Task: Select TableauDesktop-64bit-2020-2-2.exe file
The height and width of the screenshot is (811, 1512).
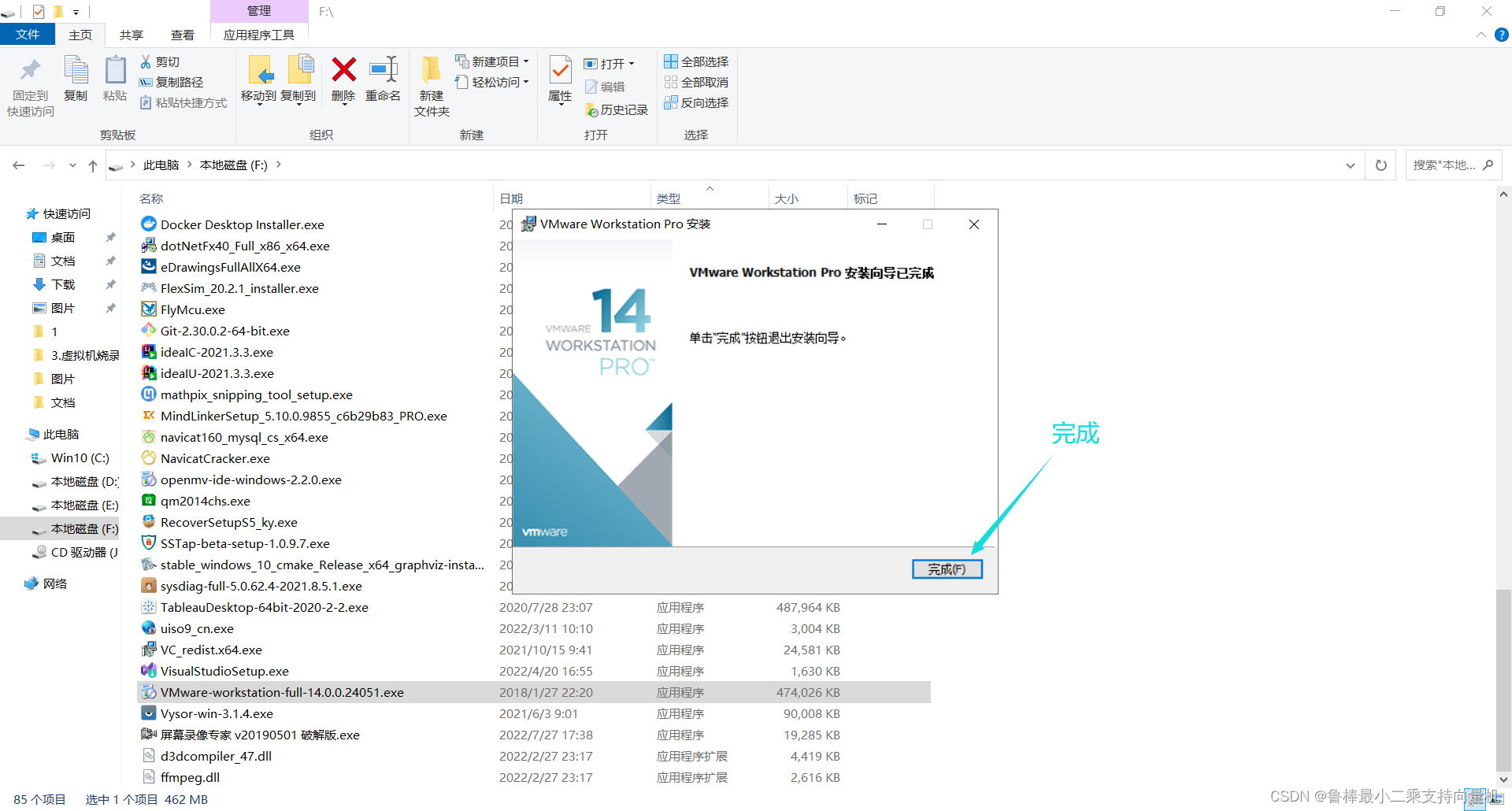Action: click(x=255, y=607)
